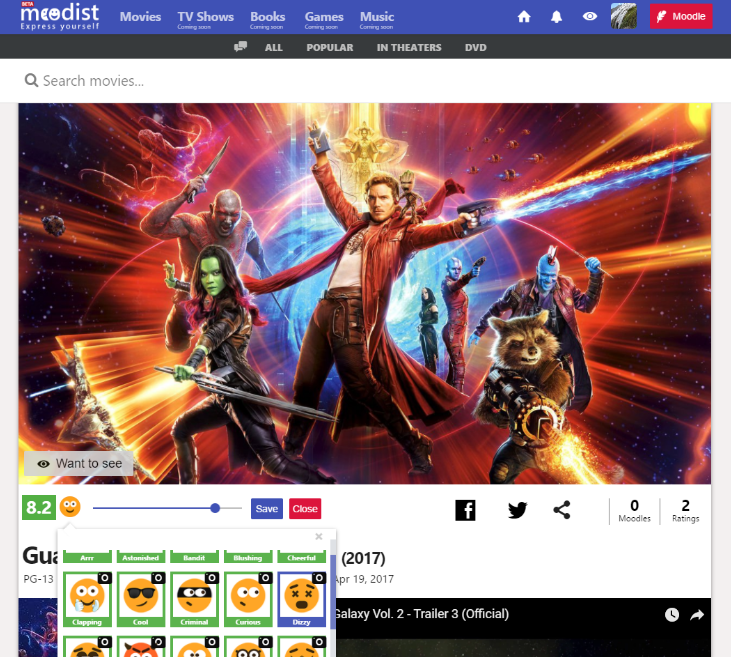This screenshot has width=731, height=657.
Task: Click the Guardians of the Galaxy poster image
Action: click(365, 293)
